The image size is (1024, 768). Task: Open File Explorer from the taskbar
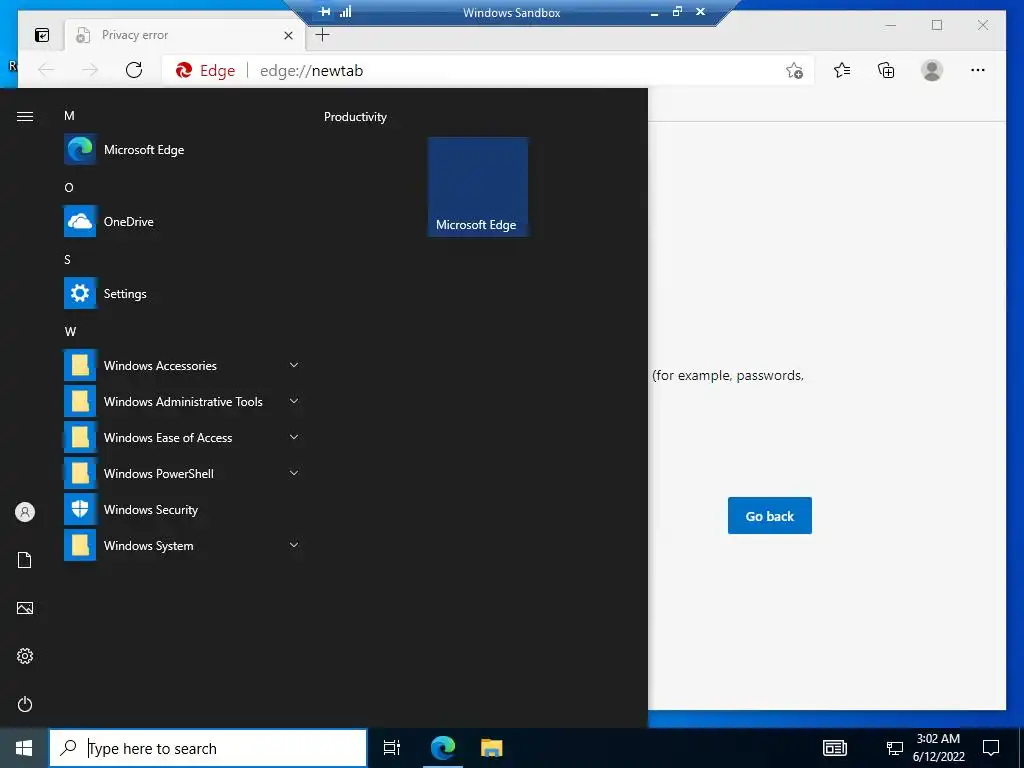click(491, 748)
